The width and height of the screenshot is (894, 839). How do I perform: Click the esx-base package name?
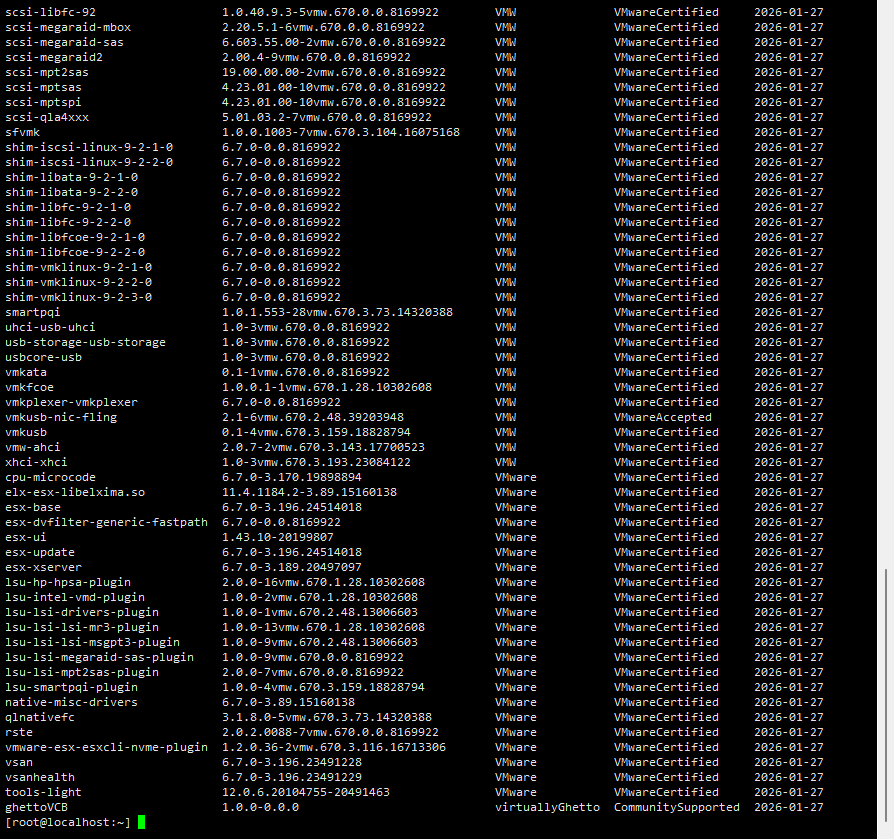33,507
